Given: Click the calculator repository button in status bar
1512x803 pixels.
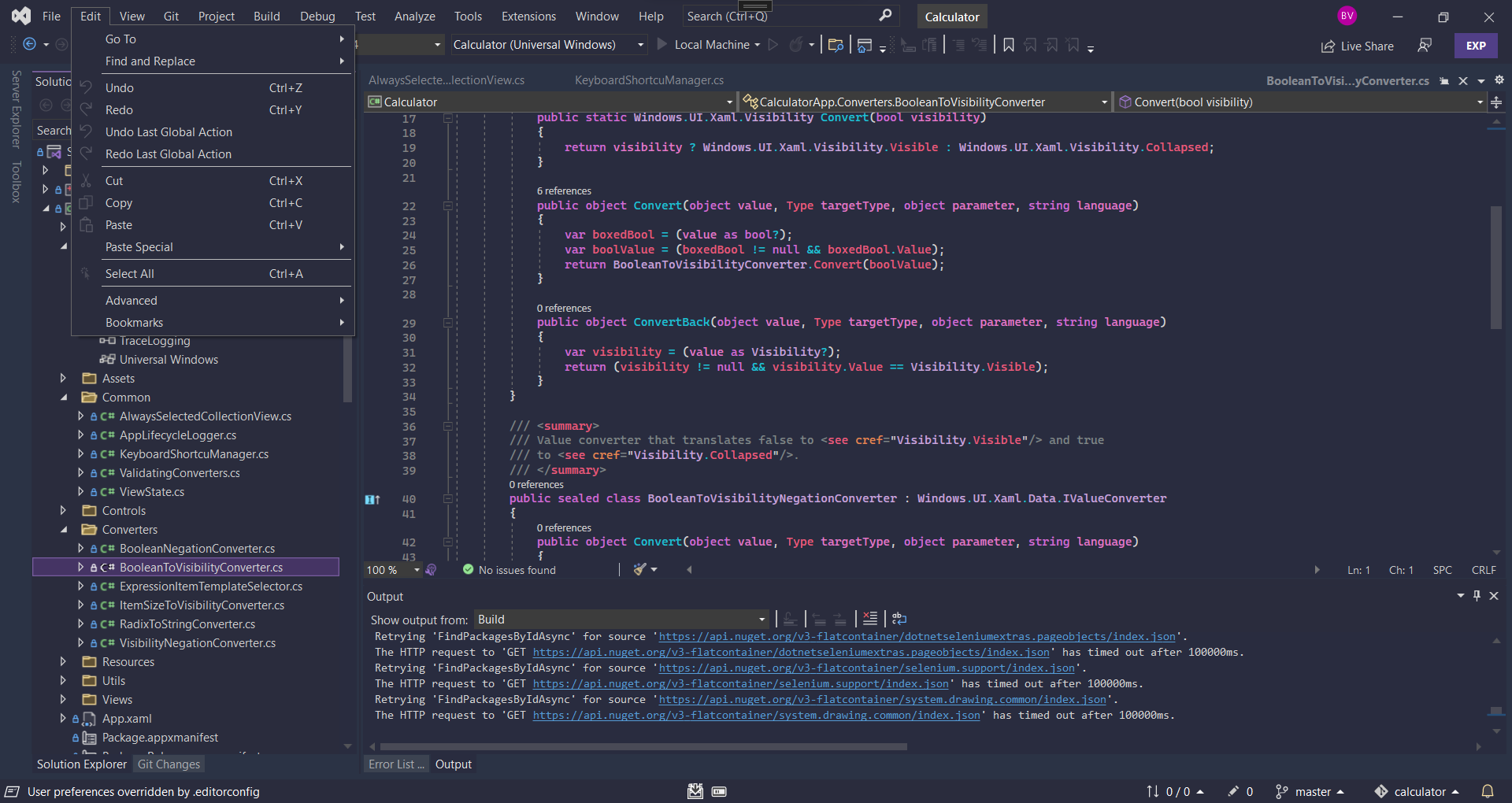Looking at the screenshot, I should click(x=1417, y=791).
